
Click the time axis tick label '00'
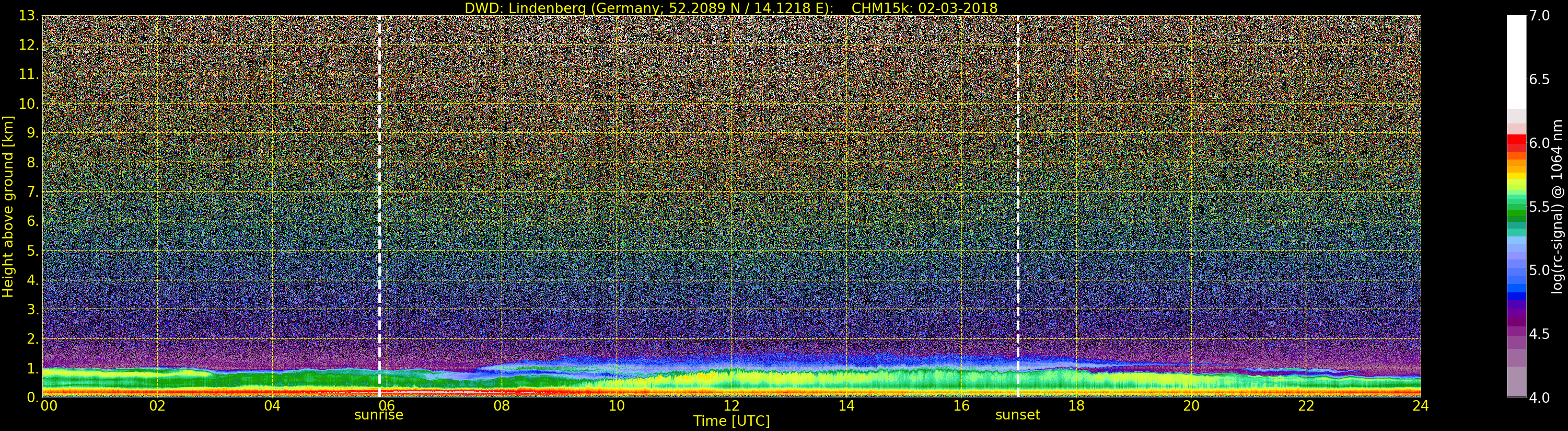(49, 406)
